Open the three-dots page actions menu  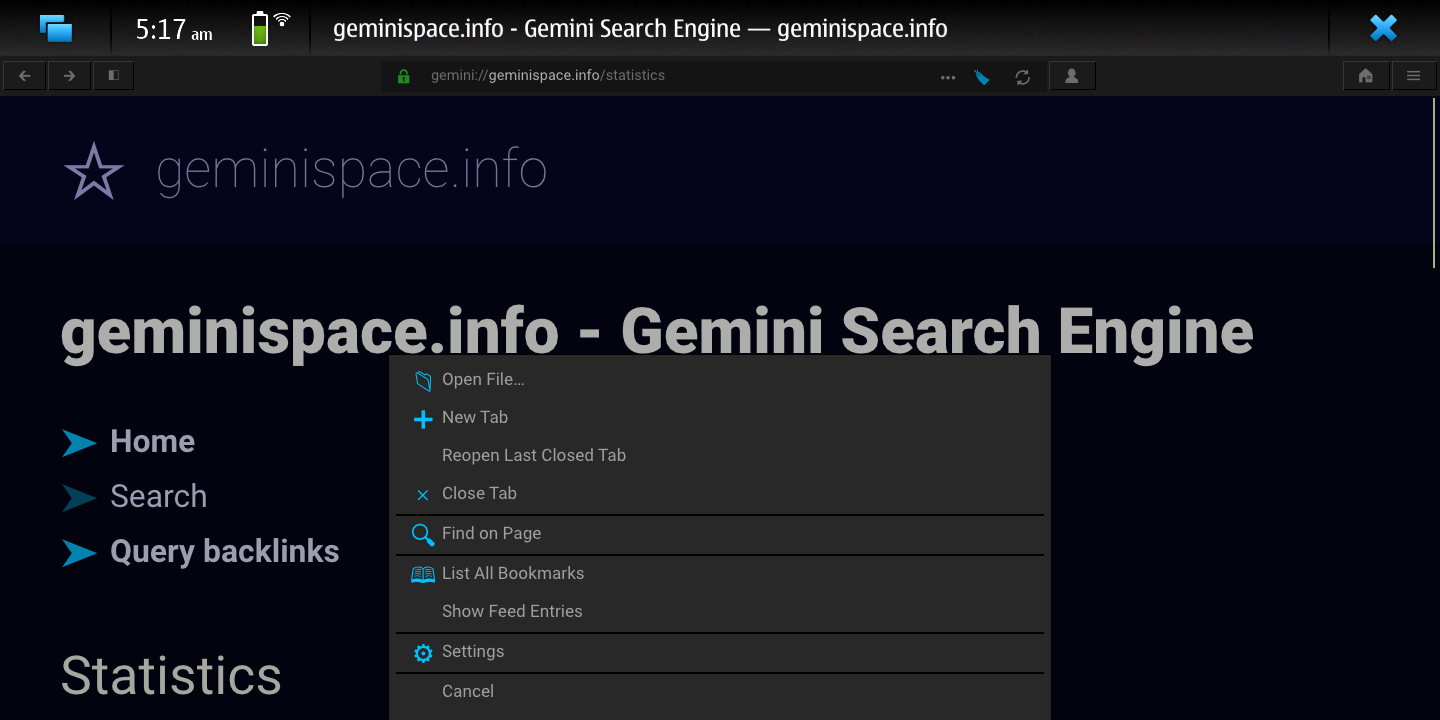click(947, 77)
